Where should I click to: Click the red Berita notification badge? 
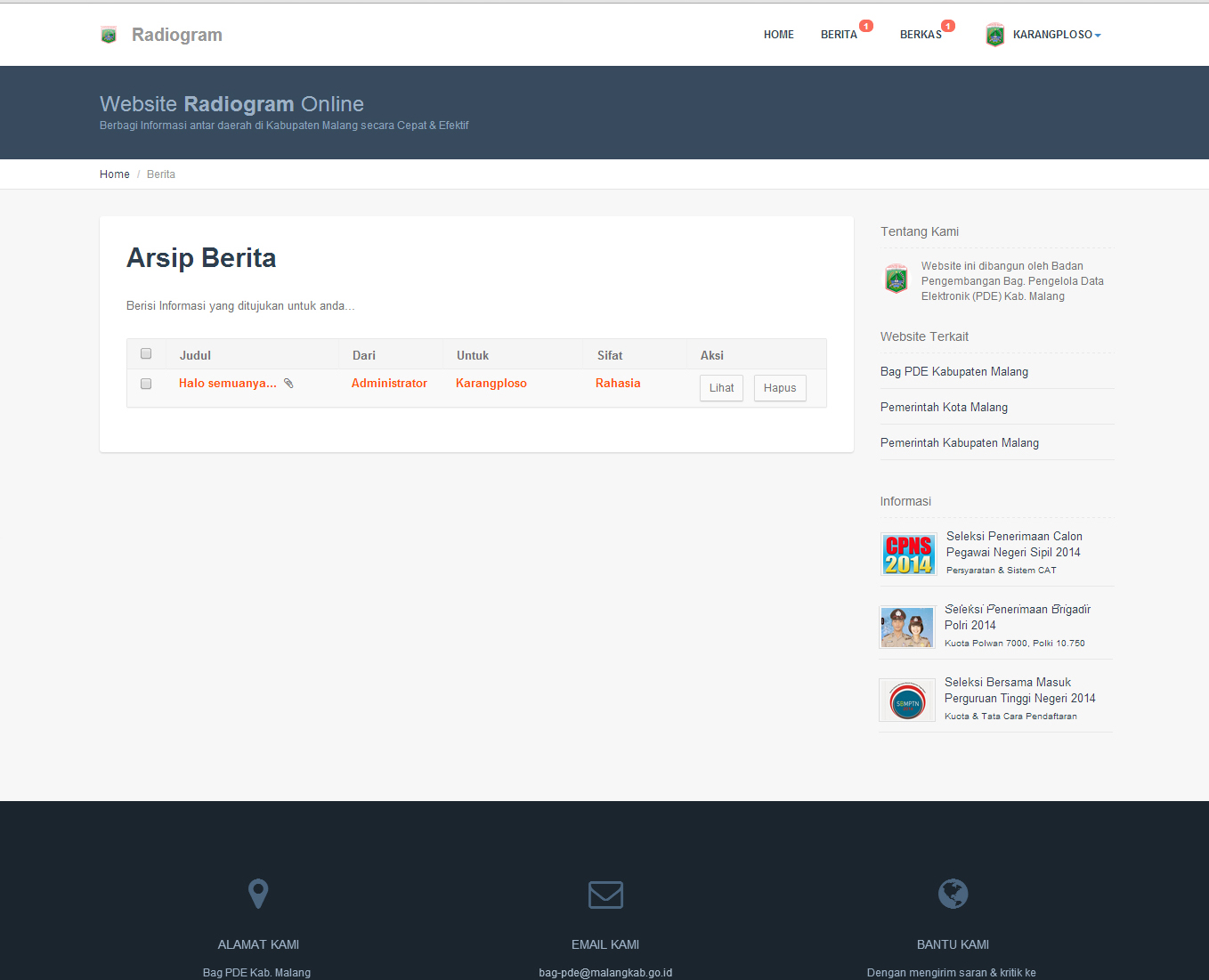(866, 26)
